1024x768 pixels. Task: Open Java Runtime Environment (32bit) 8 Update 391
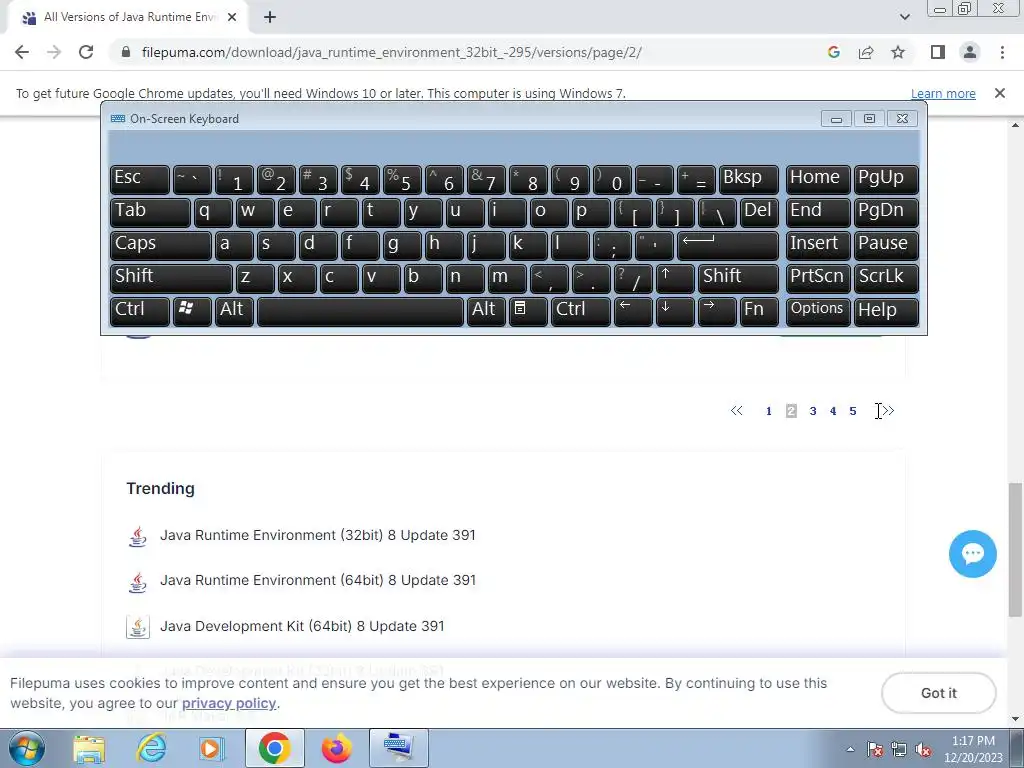[318, 536]
